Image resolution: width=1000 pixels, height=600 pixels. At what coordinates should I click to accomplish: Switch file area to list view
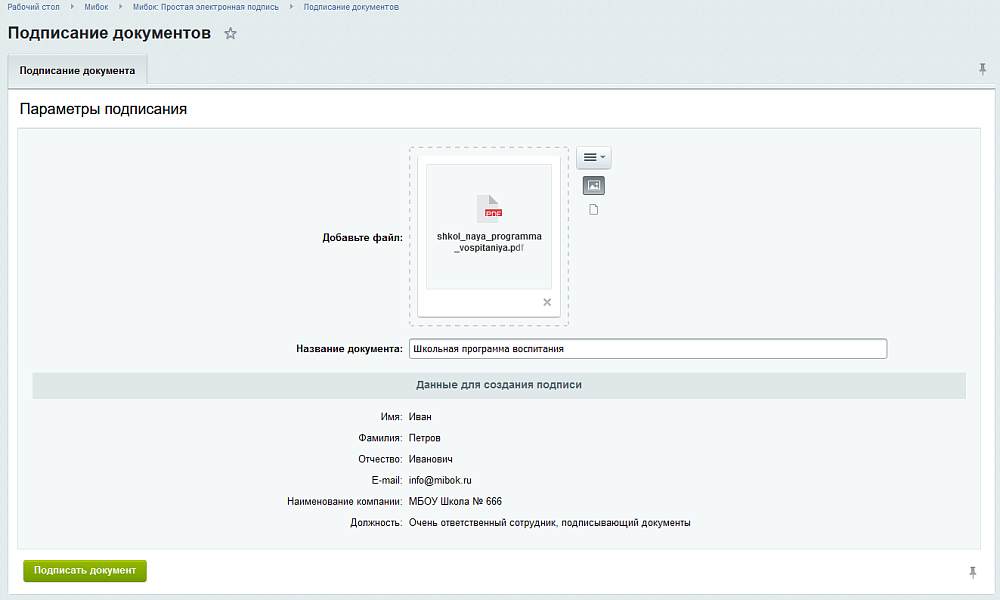[593, 210]
